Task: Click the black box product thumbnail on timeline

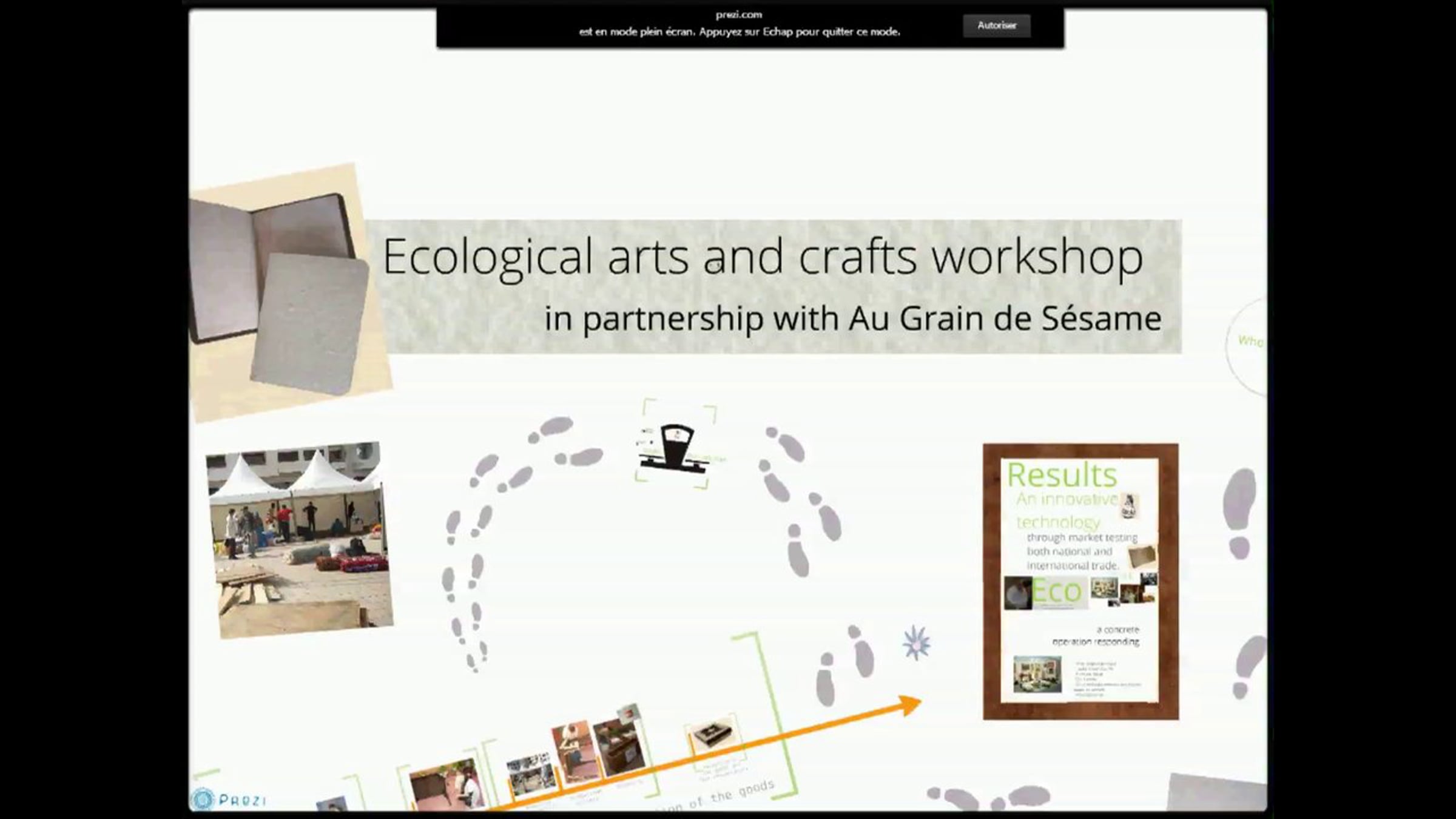Action: click(713, 735)
